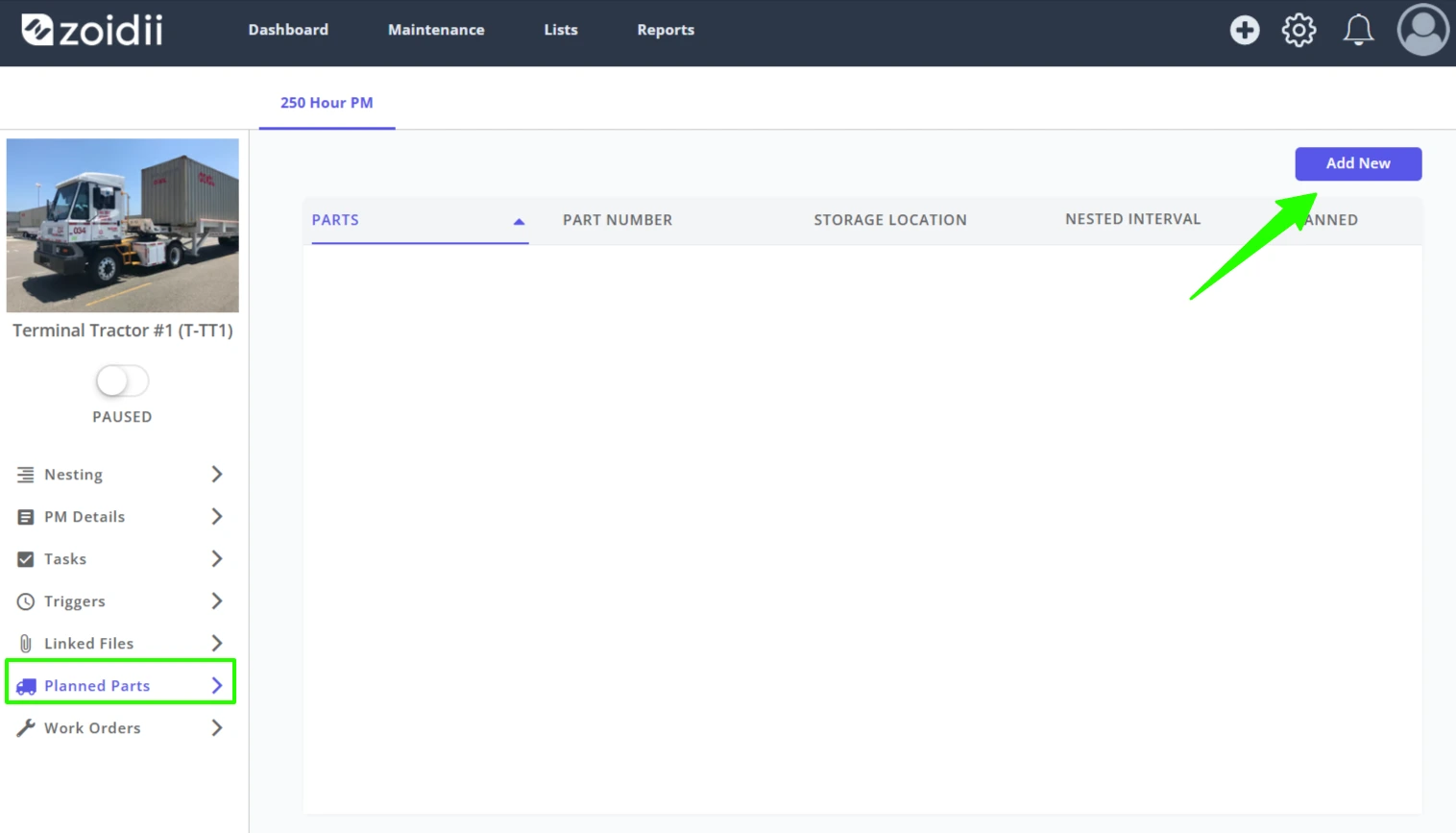Expand the Tasks chevron

(x=217, y=559)
